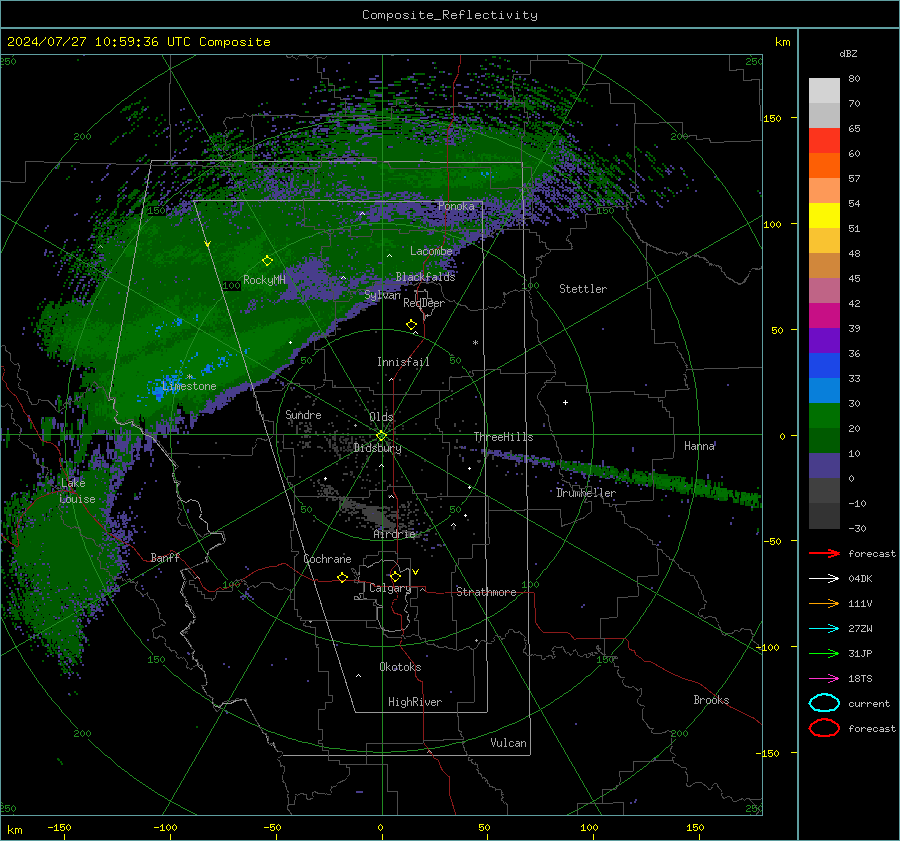Screen dimensions: 900x841
Task: Select the orange 111V arrow legend entry
Action: [824, 603]
